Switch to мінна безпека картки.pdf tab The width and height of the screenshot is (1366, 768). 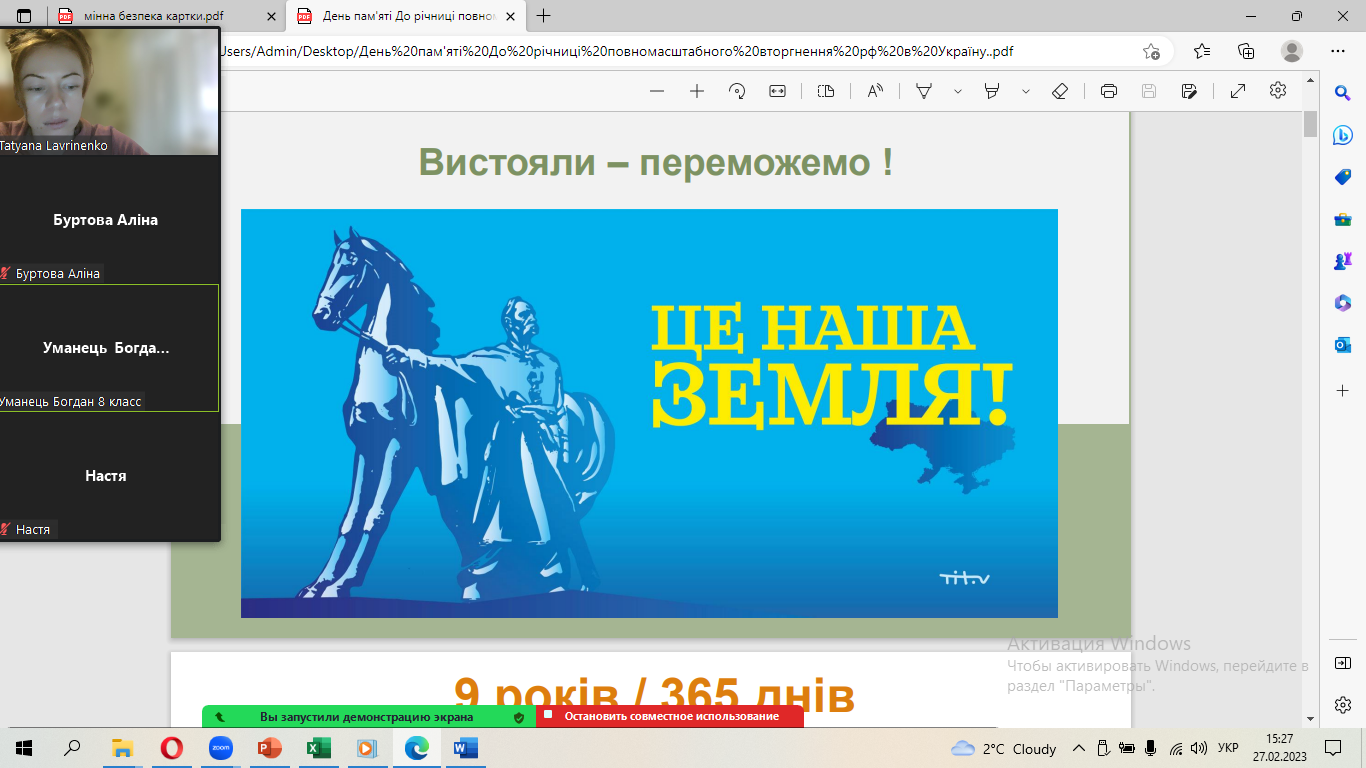[167, 16]
